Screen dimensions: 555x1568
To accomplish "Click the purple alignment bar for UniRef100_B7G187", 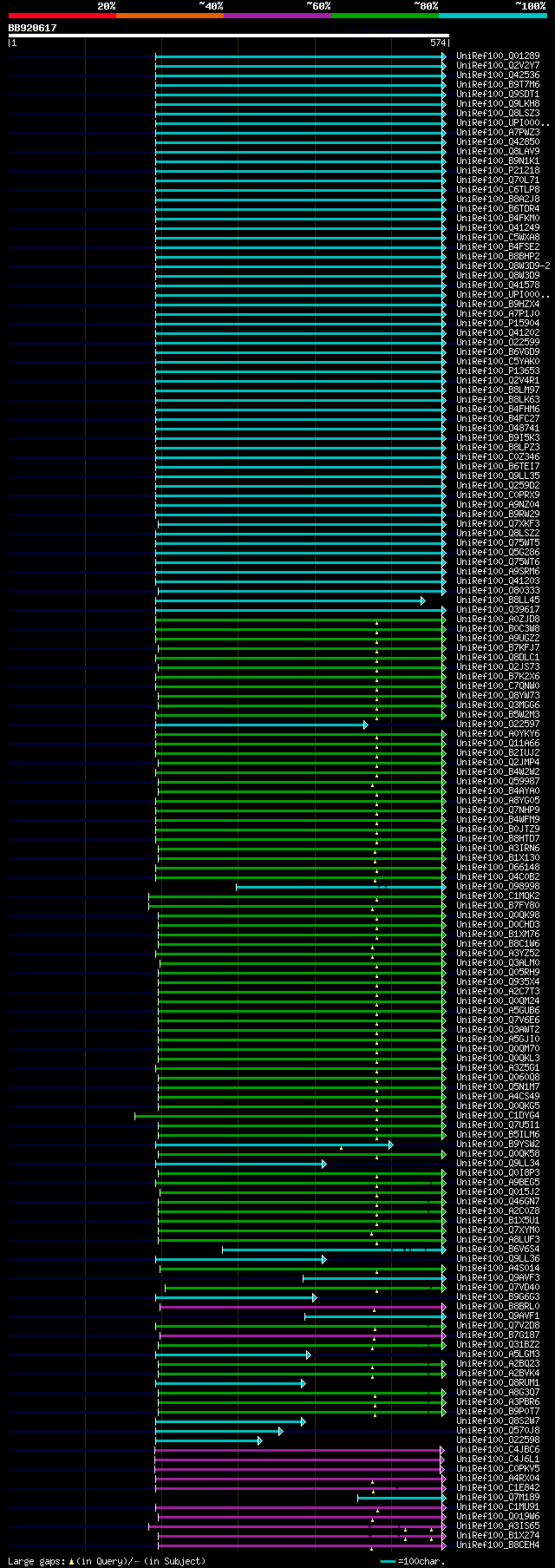I will (303, 1335).
